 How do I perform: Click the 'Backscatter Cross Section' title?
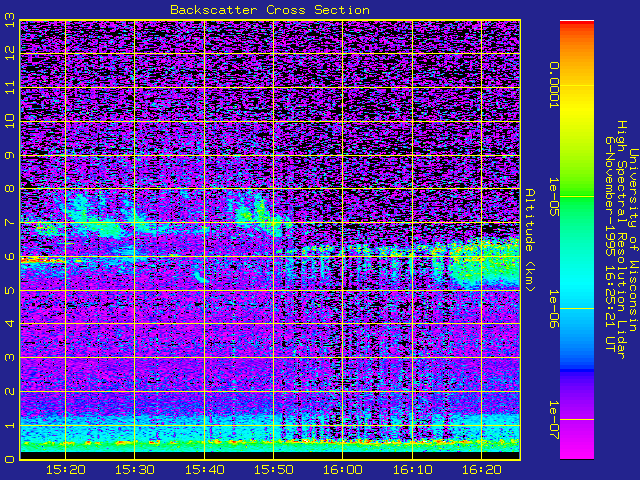coord(270,10)
